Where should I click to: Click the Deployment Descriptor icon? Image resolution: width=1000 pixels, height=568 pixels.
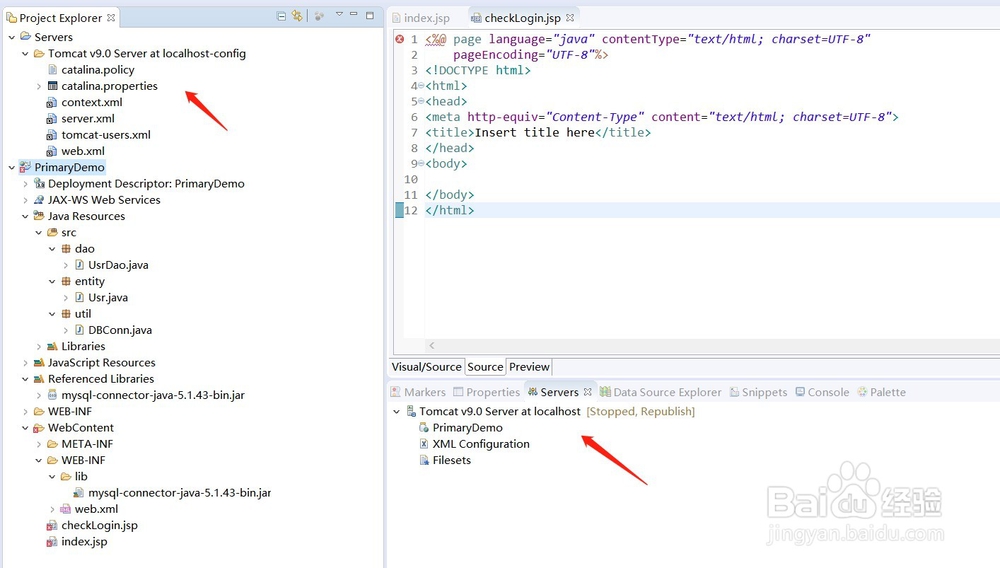[x=39, y=184]
